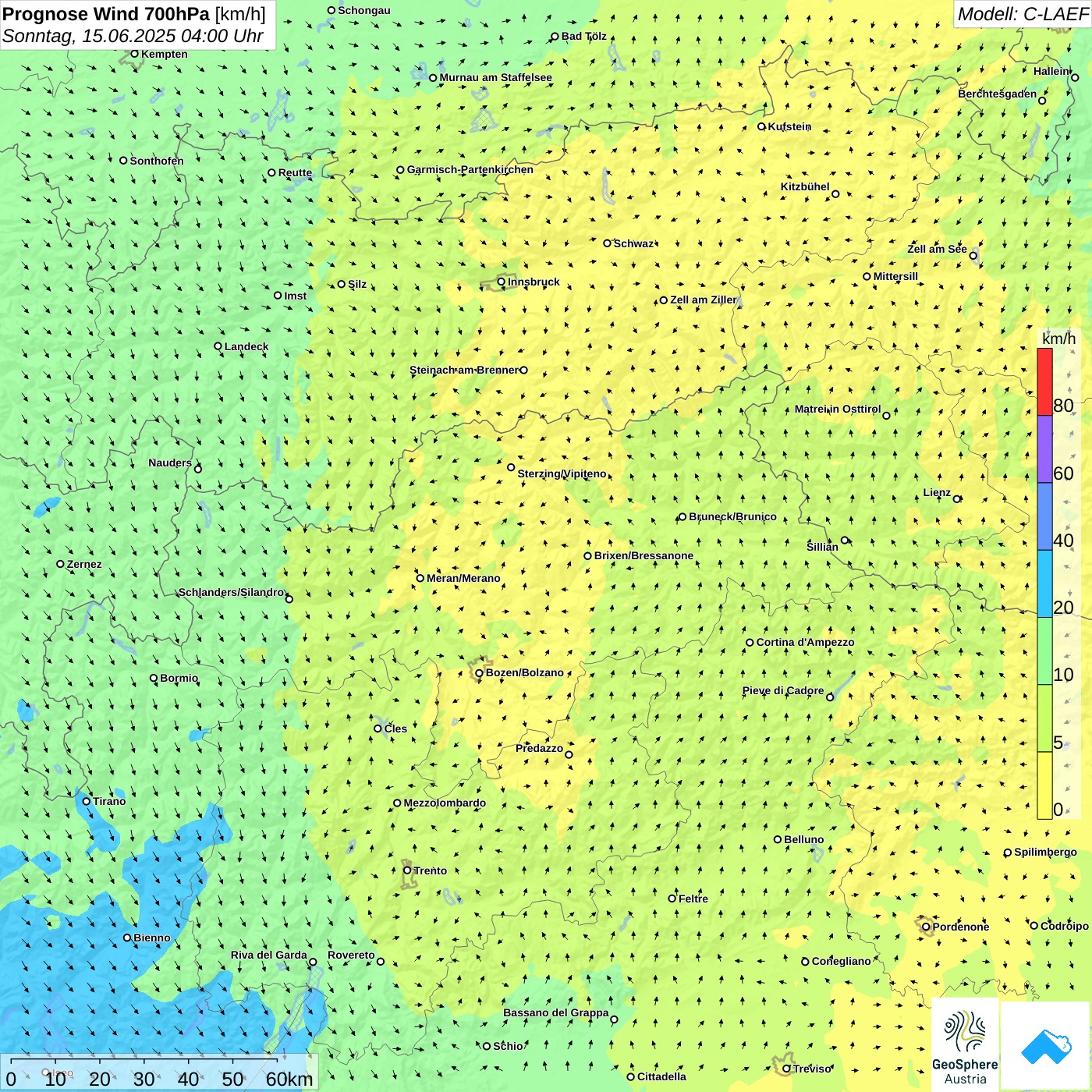1092x1092 pixels.
Task: Click the Reutte city label
Action: click(295, 173)
